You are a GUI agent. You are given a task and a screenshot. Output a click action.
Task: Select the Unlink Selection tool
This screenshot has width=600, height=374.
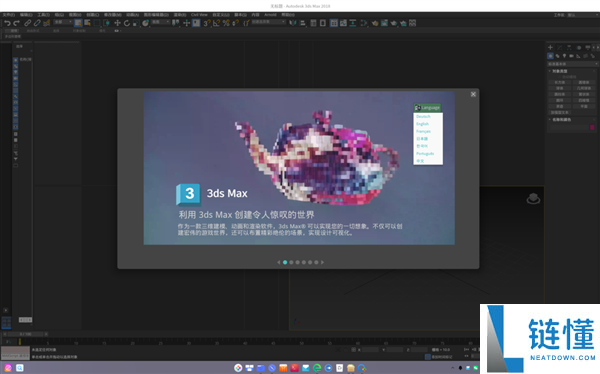pyautogui.click(x=37, y=23)
